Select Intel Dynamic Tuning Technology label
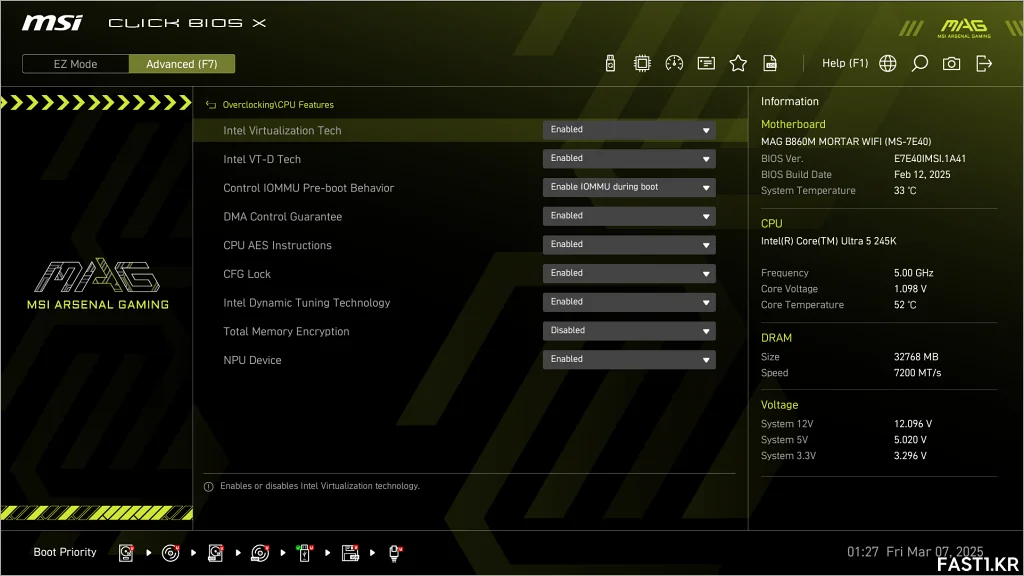 click(306, 303)
